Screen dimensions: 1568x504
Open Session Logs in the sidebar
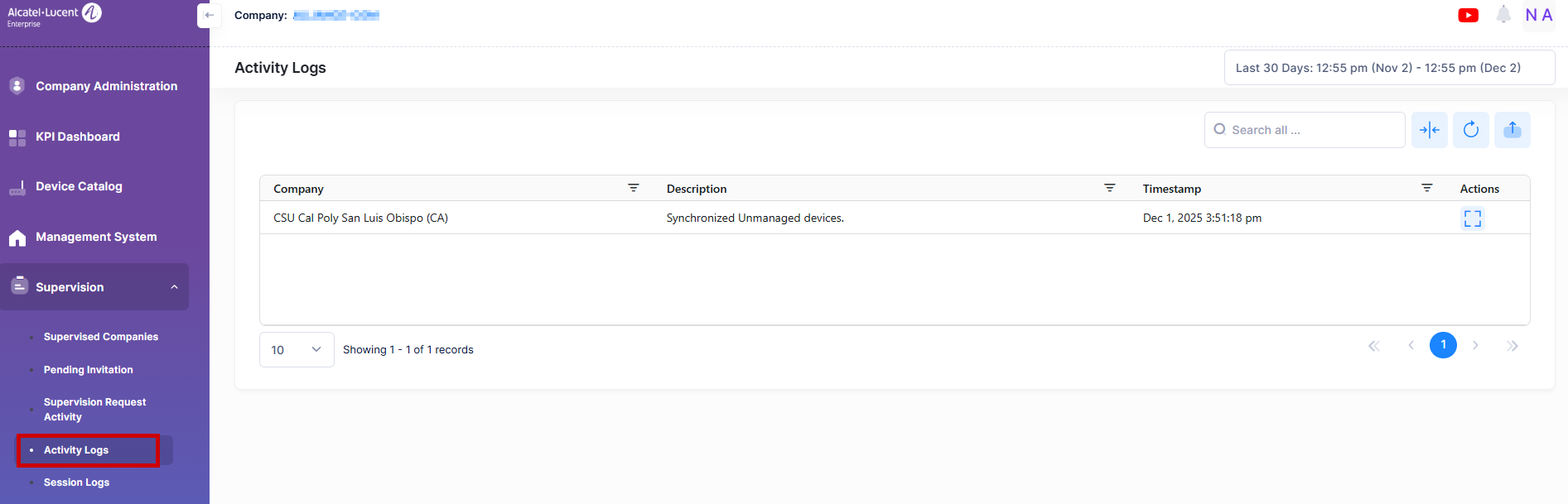pos(76,482)
